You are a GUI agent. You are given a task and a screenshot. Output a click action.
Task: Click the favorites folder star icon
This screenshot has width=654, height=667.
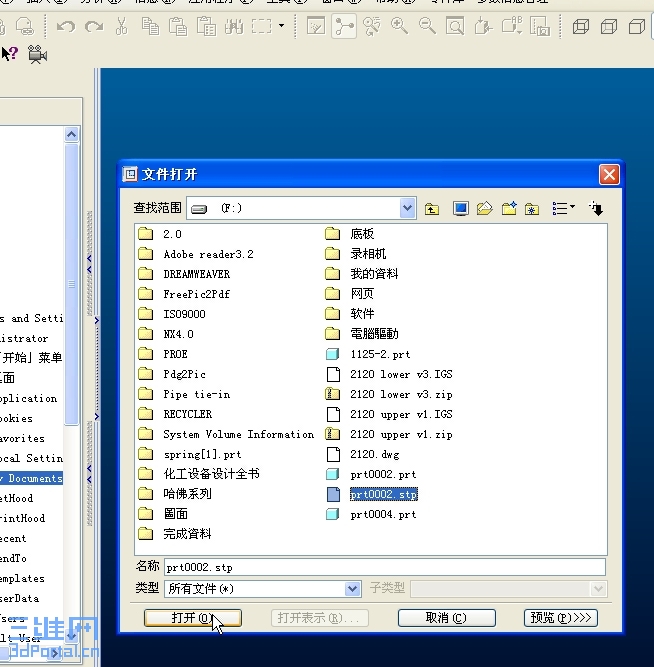point(532,209)
